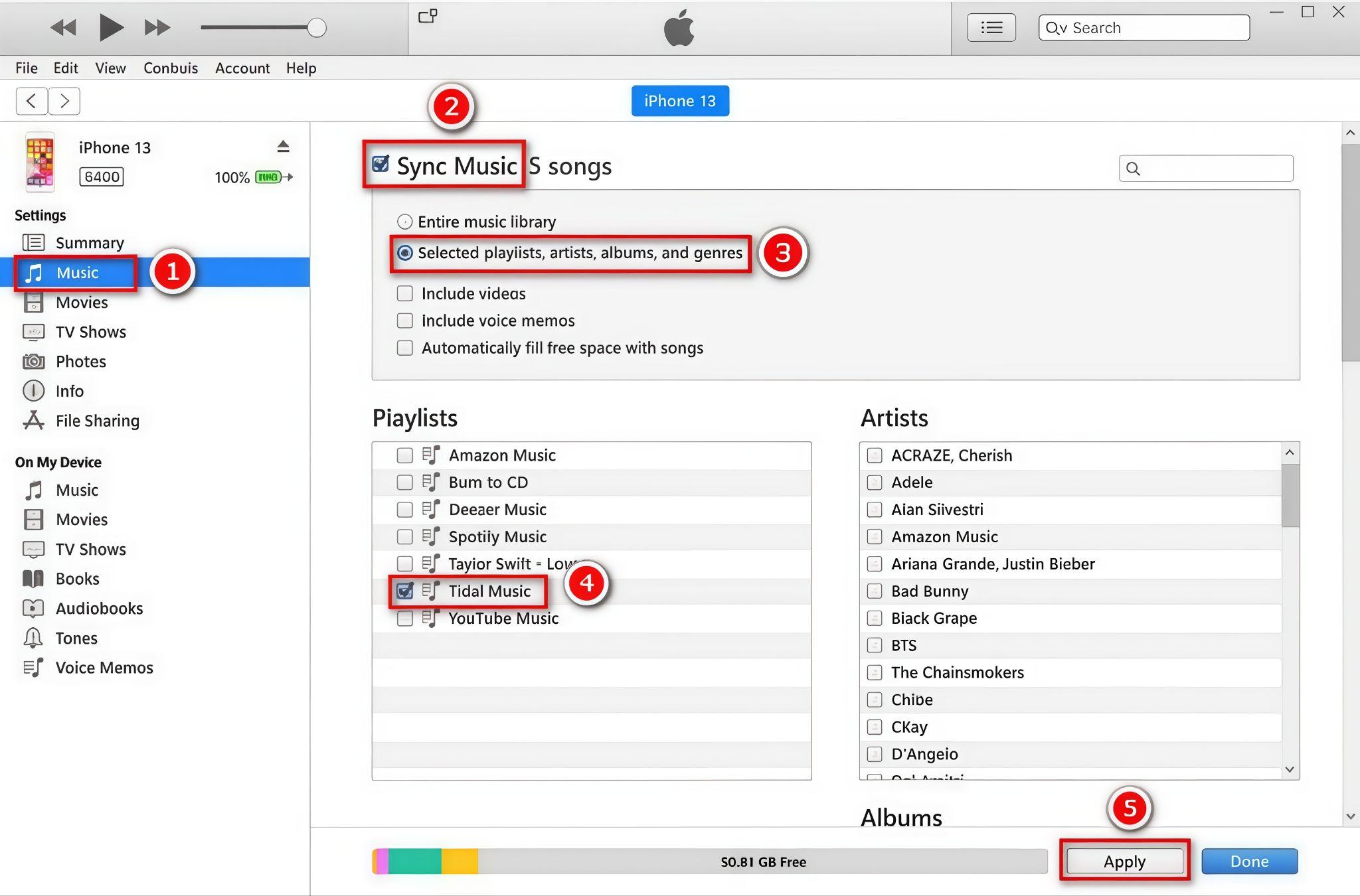
Task: Open the File menu
Action: [x=27, y=68]
